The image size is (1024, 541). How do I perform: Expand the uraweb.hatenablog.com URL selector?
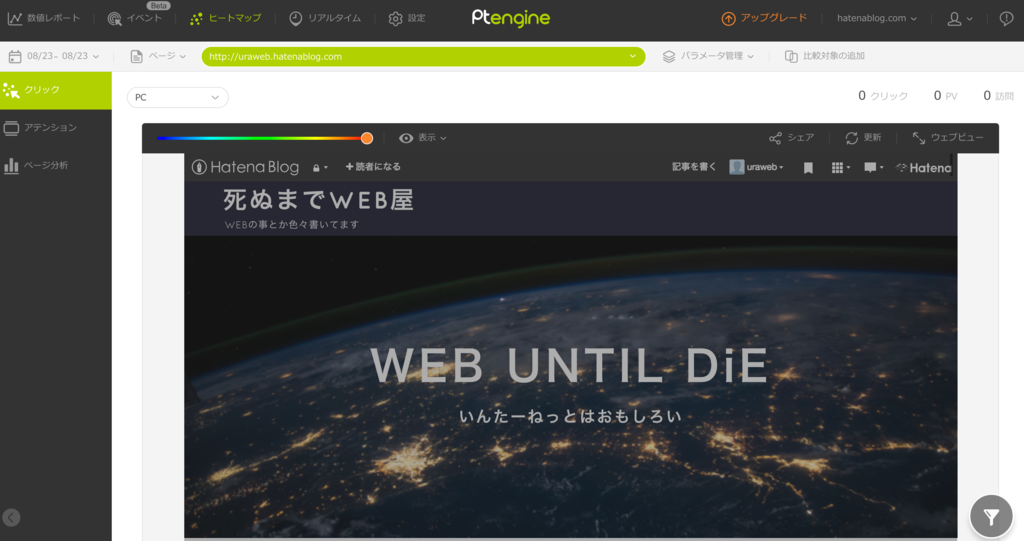click(423, 56)
